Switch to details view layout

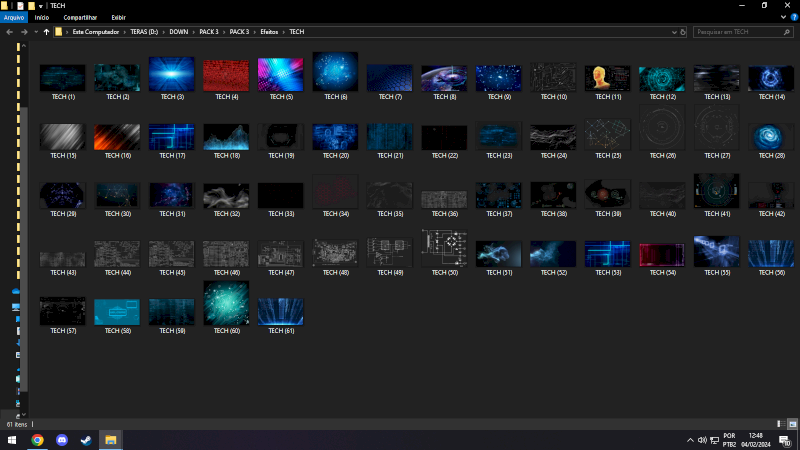779,424
